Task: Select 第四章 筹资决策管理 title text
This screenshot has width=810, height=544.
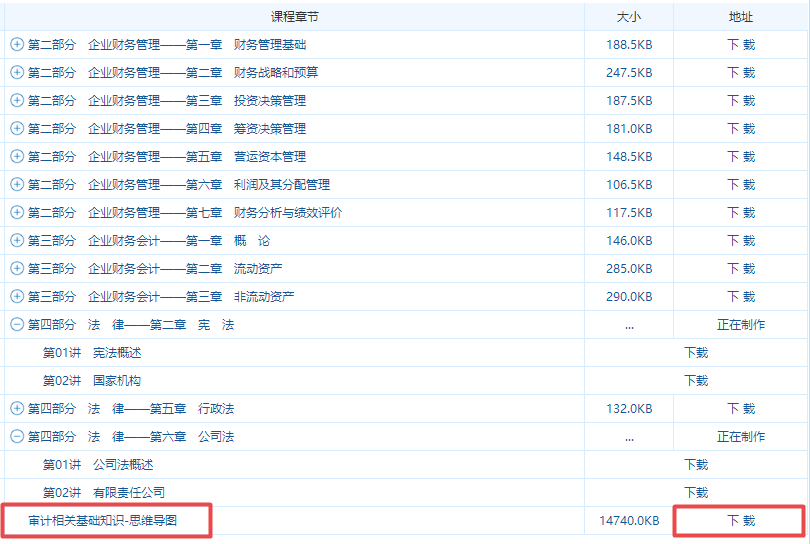Action: pos(167,129)
